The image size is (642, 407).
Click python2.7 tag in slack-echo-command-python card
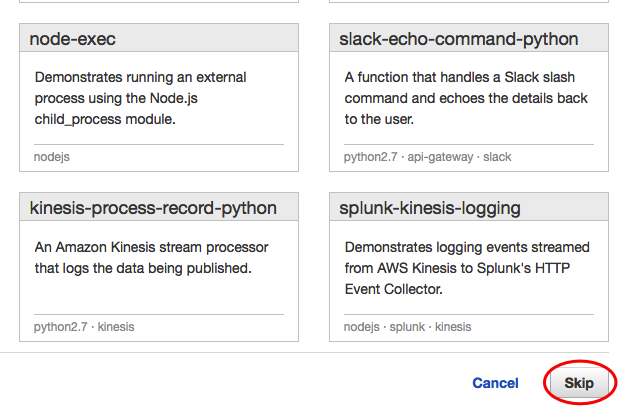(370, 157)
